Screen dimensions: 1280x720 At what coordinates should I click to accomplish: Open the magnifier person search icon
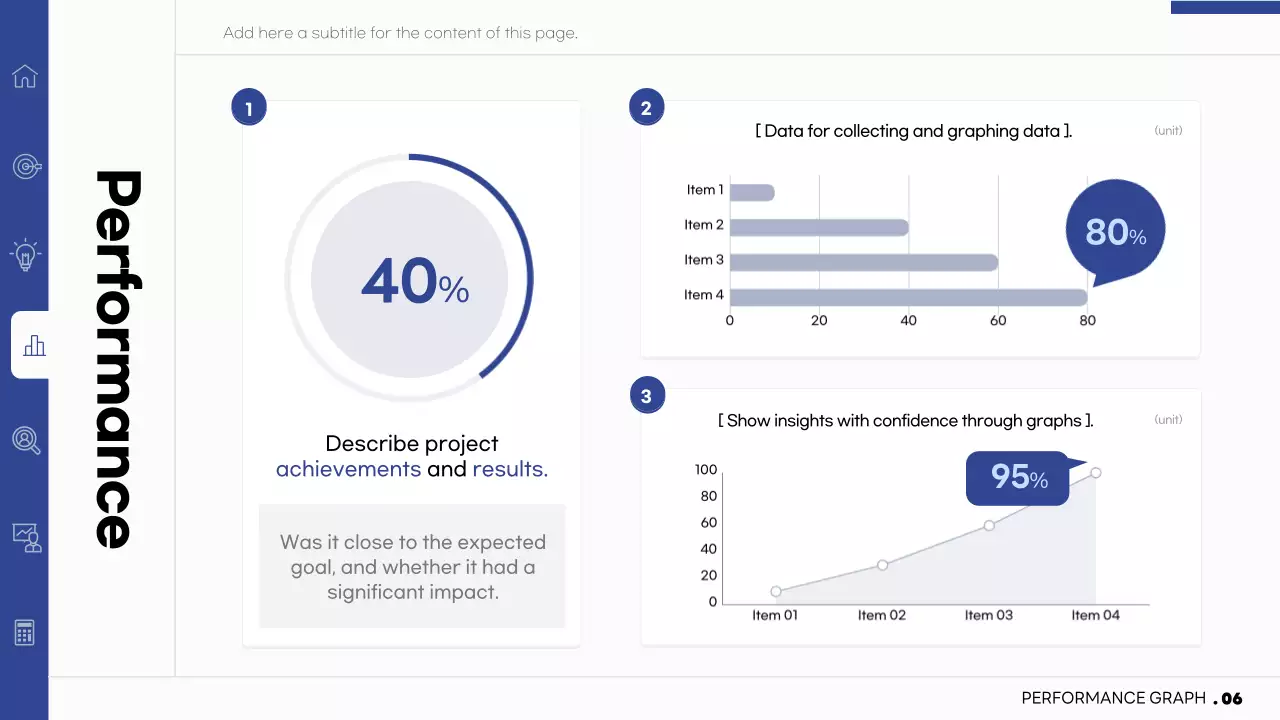coord(26,440)
